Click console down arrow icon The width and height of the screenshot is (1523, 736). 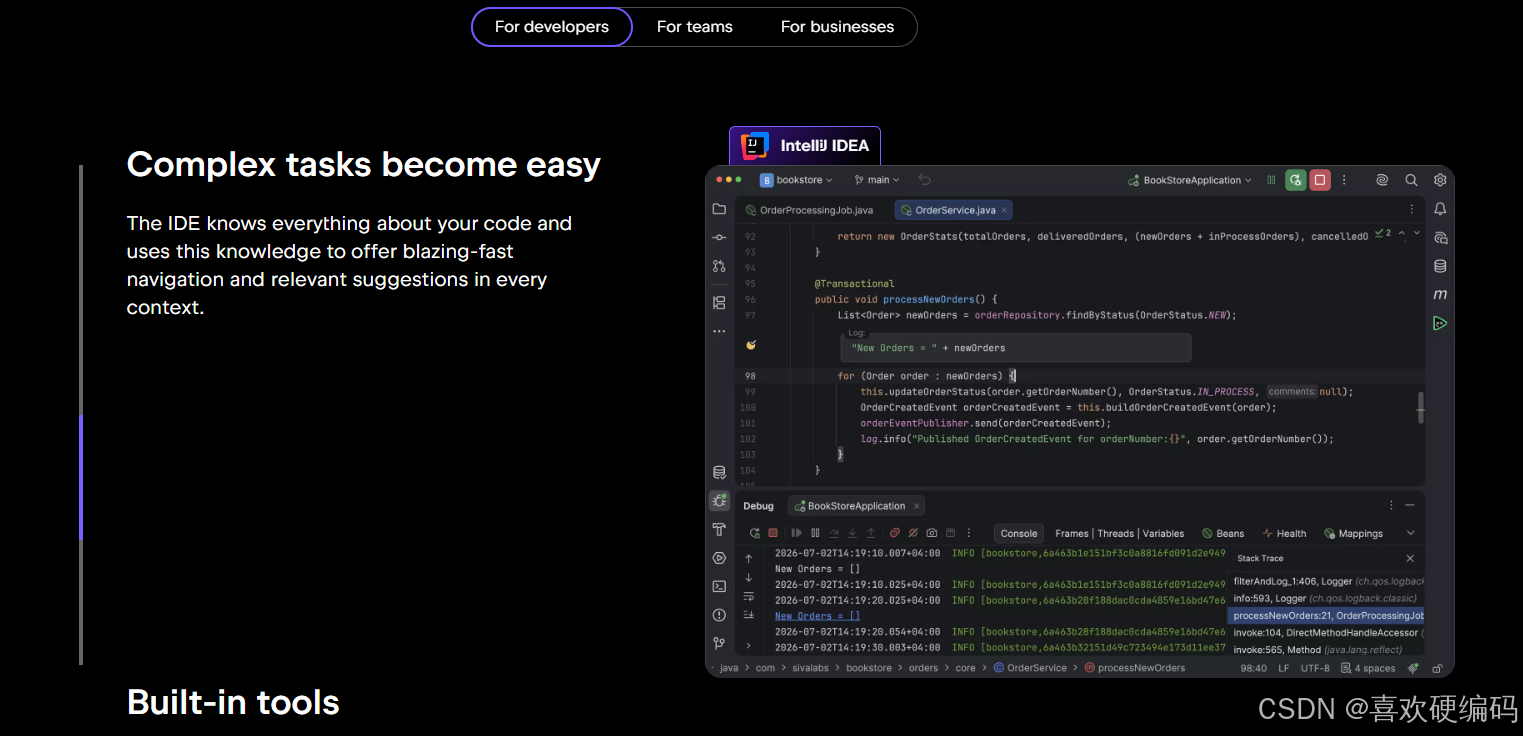pyautogui.click(x=749, y=578)
